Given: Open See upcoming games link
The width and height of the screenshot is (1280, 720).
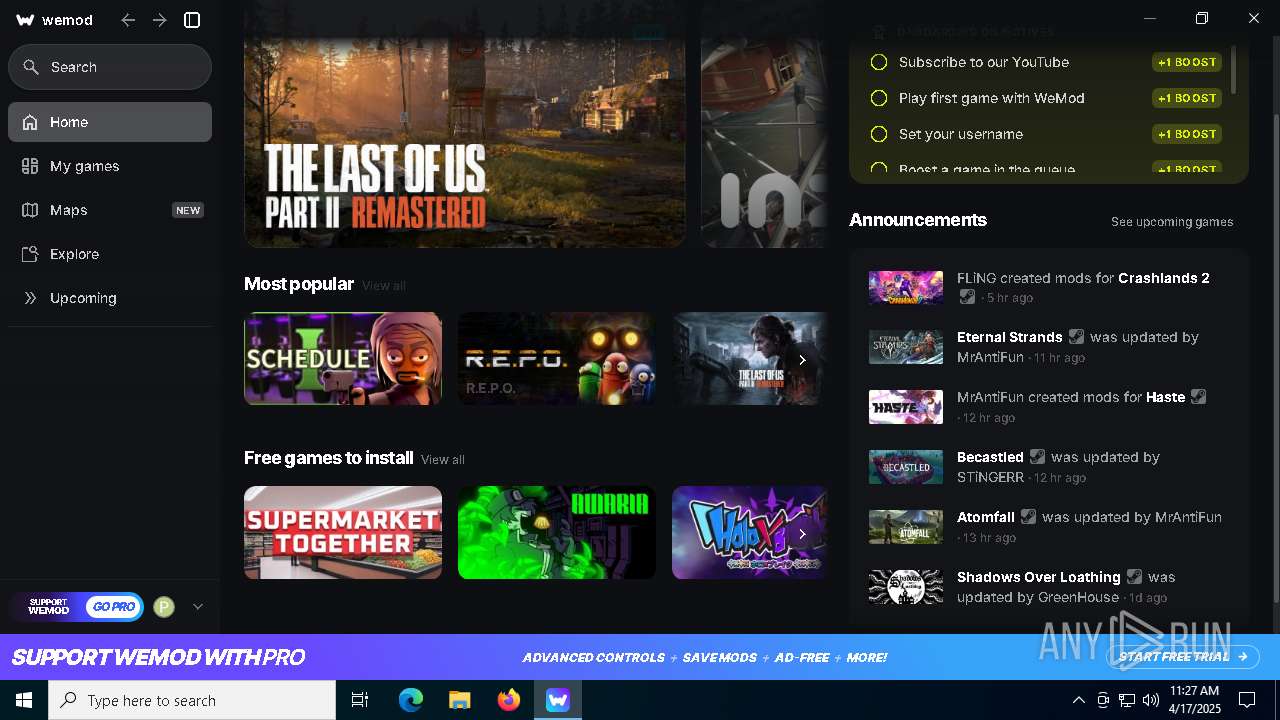Looking at the screenshot, I should (x=1172, y=222).
